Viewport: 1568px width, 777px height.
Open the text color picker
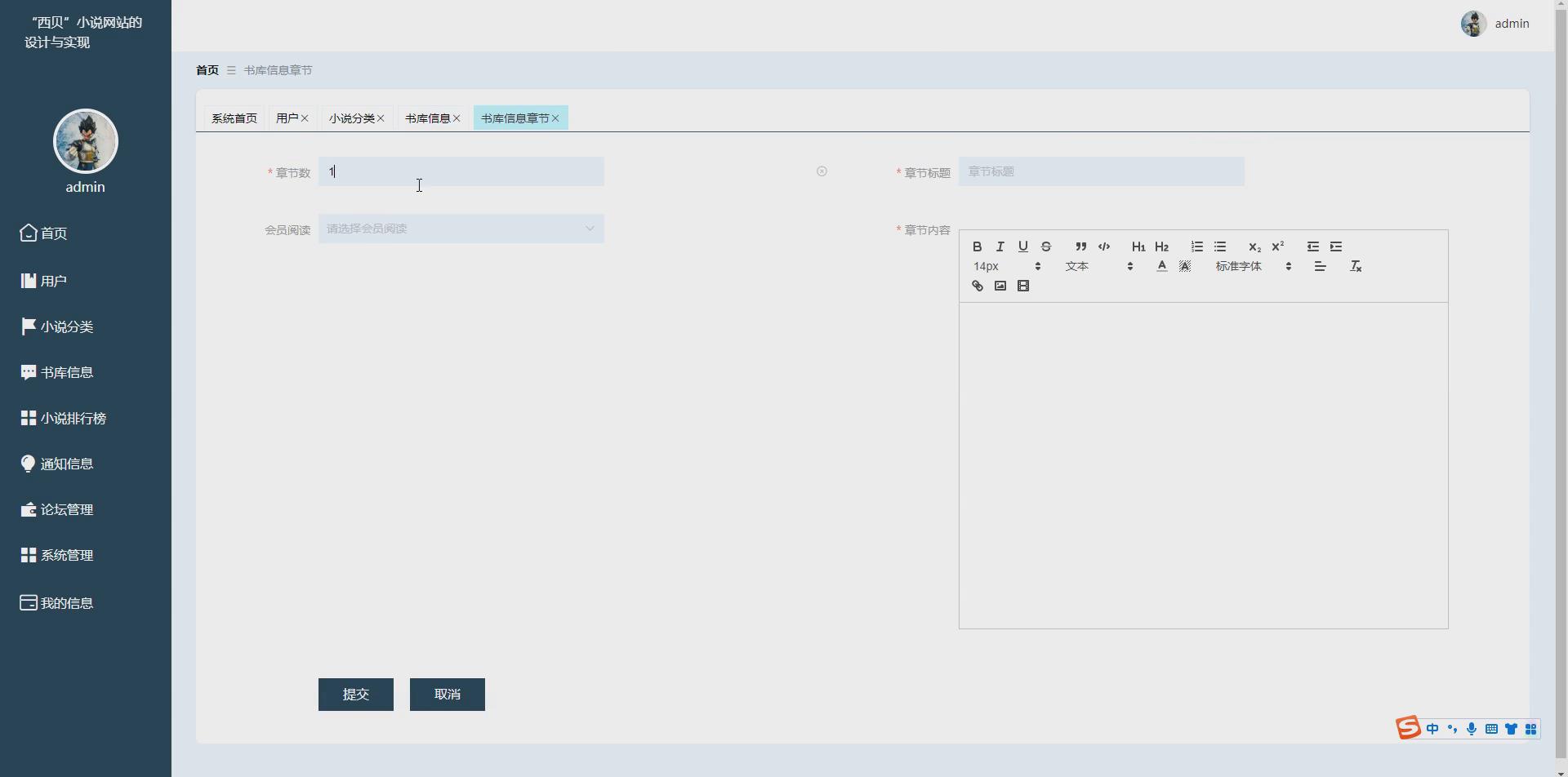[x=1161, y=266]
